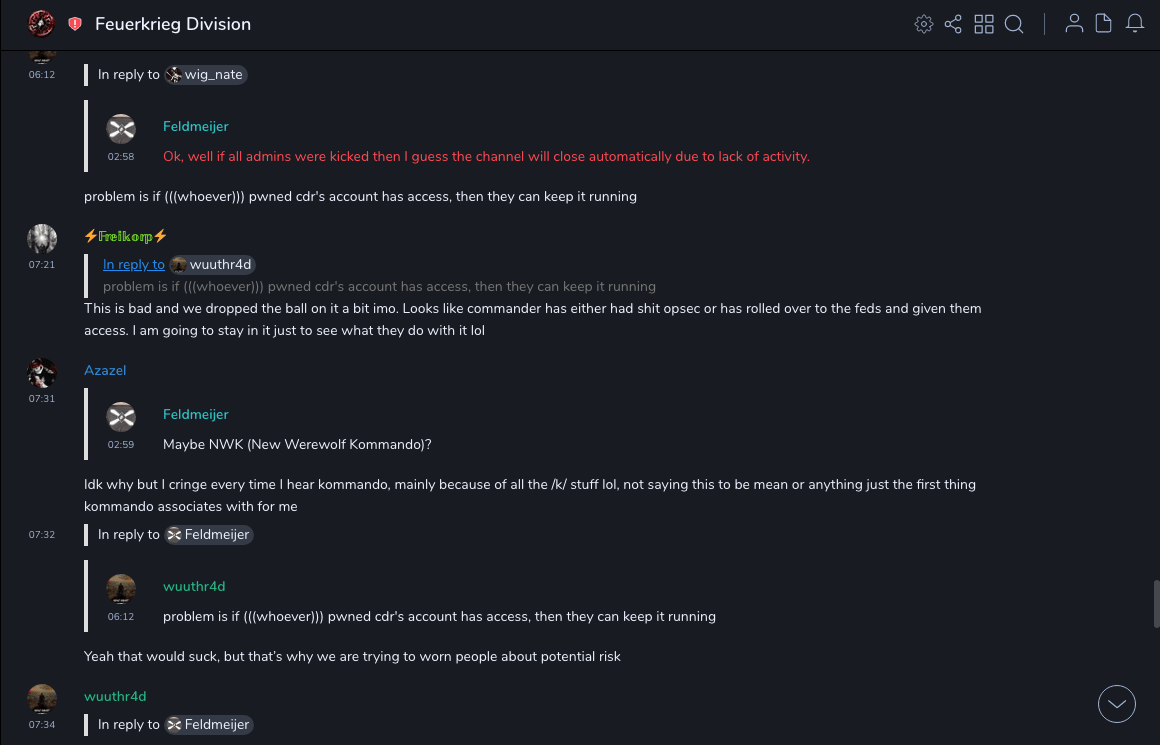The height and width of the screenshot is (745, 1160).
Task: Open the apps grid icon
Action: coord(984,24)
